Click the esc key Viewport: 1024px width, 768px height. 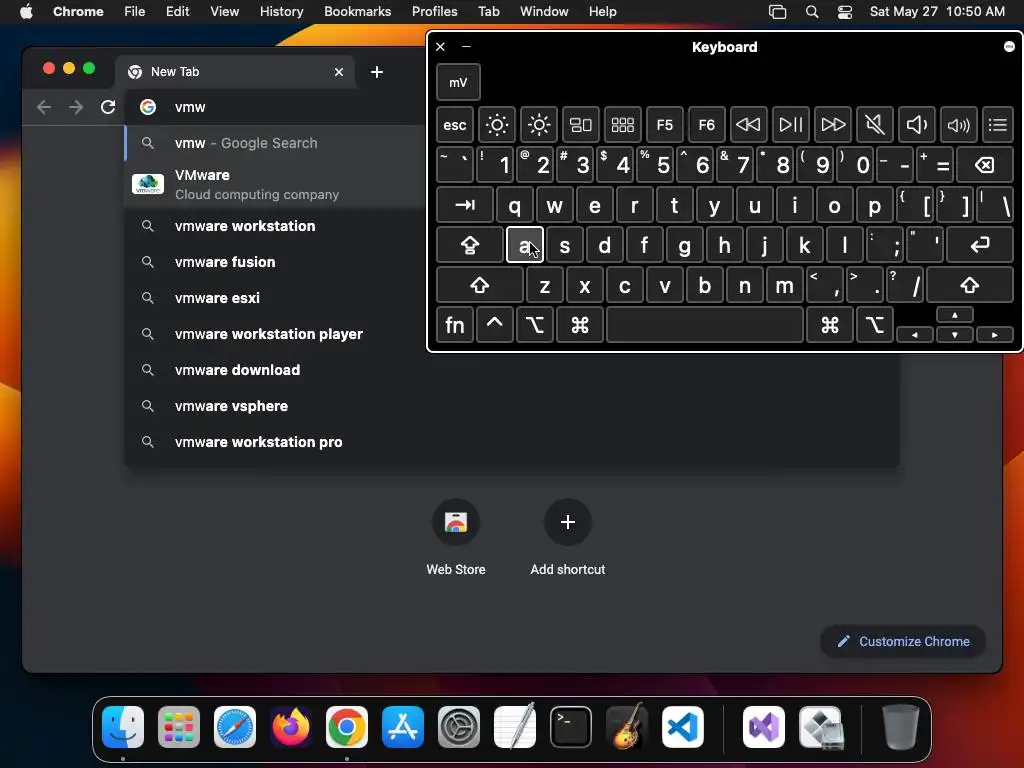coord(455,125)
